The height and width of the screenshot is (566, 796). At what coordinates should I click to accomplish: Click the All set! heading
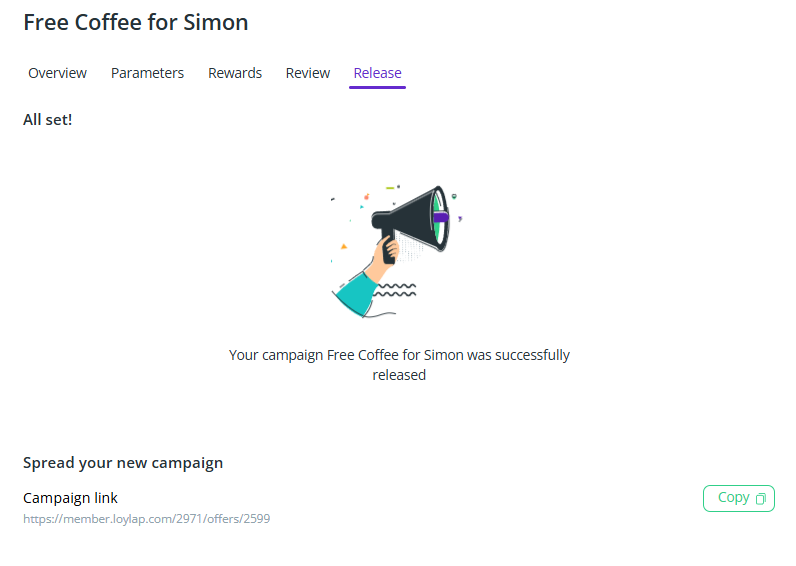pyautogui.click(x=48, y=120)
